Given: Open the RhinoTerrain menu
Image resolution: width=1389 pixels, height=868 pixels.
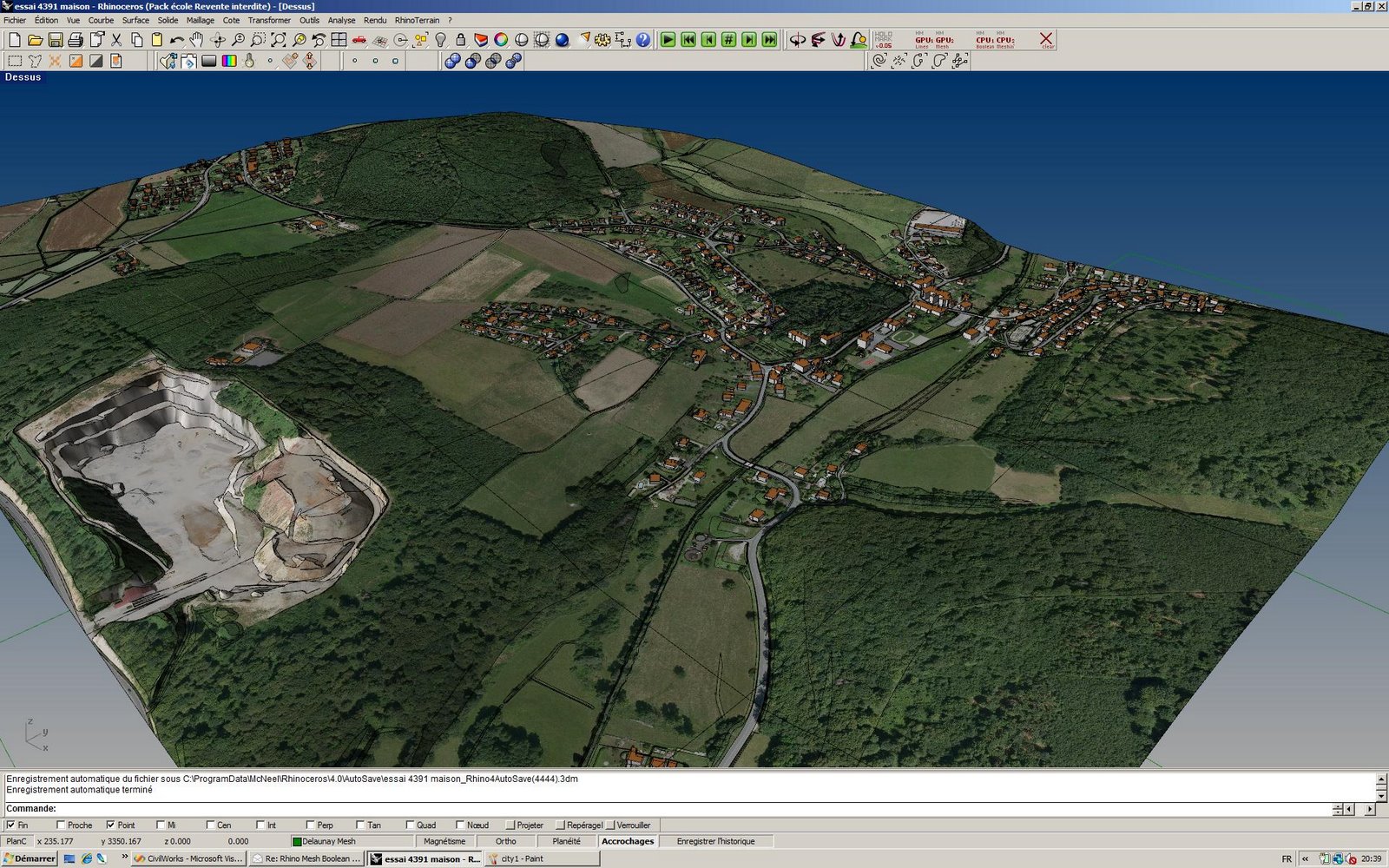Looking at the screenshot, I should tap(417, 20).
